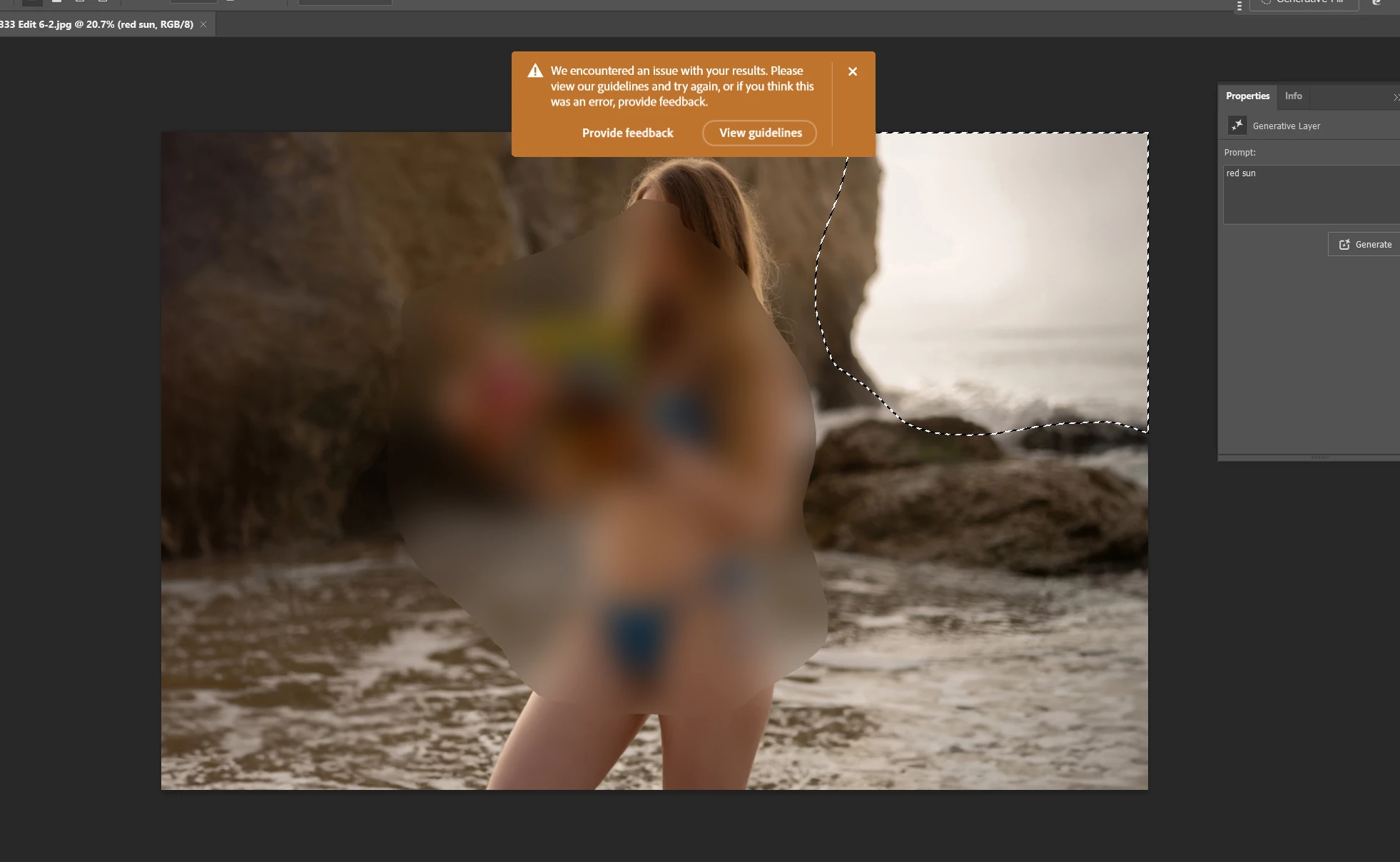The image size is (1400, 862).
Task: Collapse the Properties panel with double chevron
Action: (x=1395, y=97)
